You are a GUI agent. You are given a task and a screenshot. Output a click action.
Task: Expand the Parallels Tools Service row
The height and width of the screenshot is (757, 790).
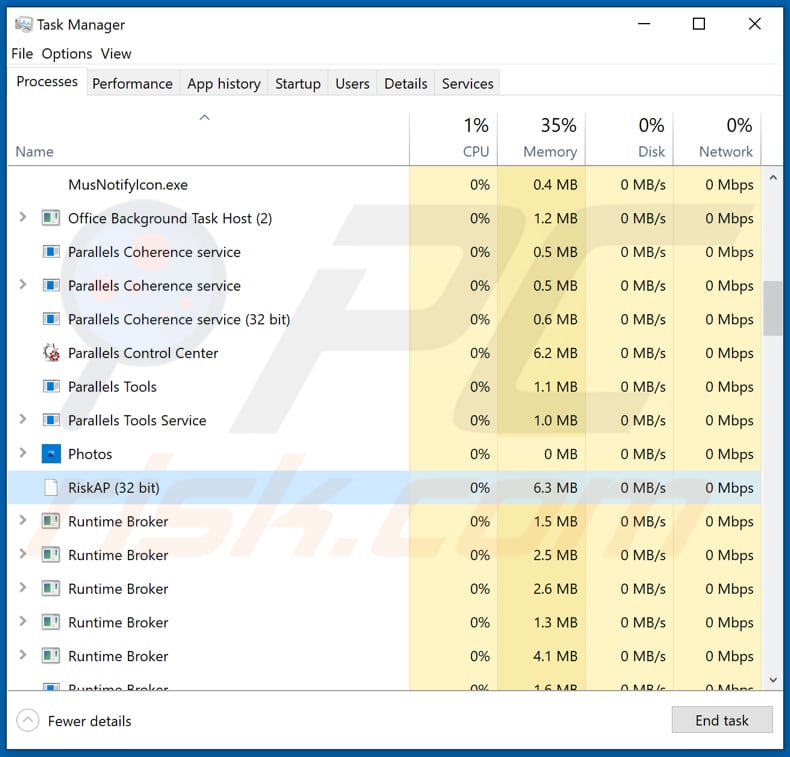23,419
